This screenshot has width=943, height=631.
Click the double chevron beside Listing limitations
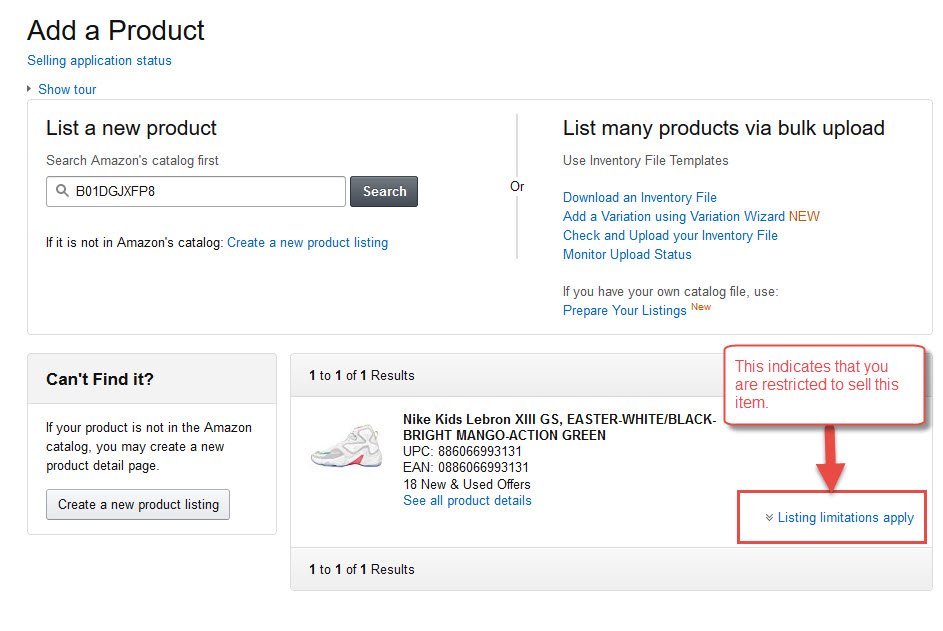click(769, 517)
